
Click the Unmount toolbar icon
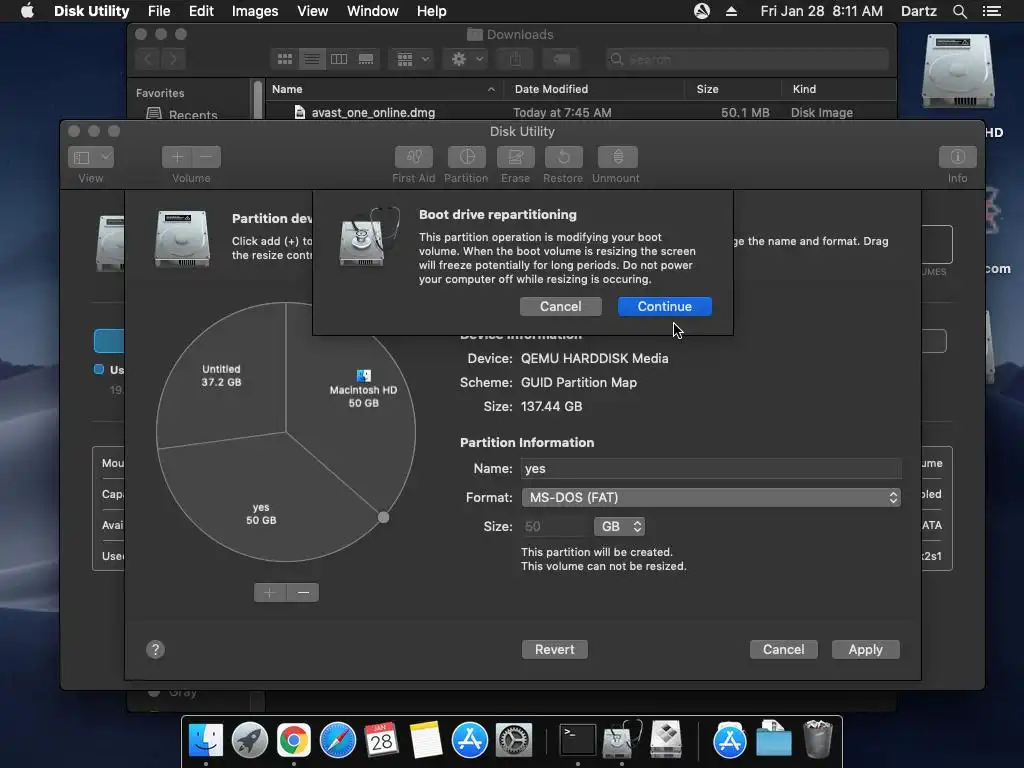point(617,157)
